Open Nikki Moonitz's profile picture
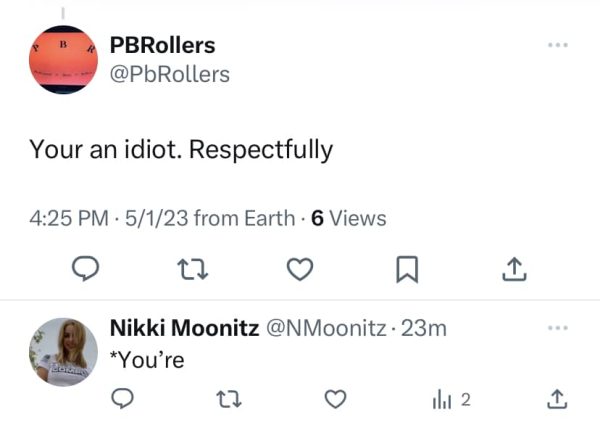Image resolution: width=600 pixels, height=436 pixels. [62, 351]
